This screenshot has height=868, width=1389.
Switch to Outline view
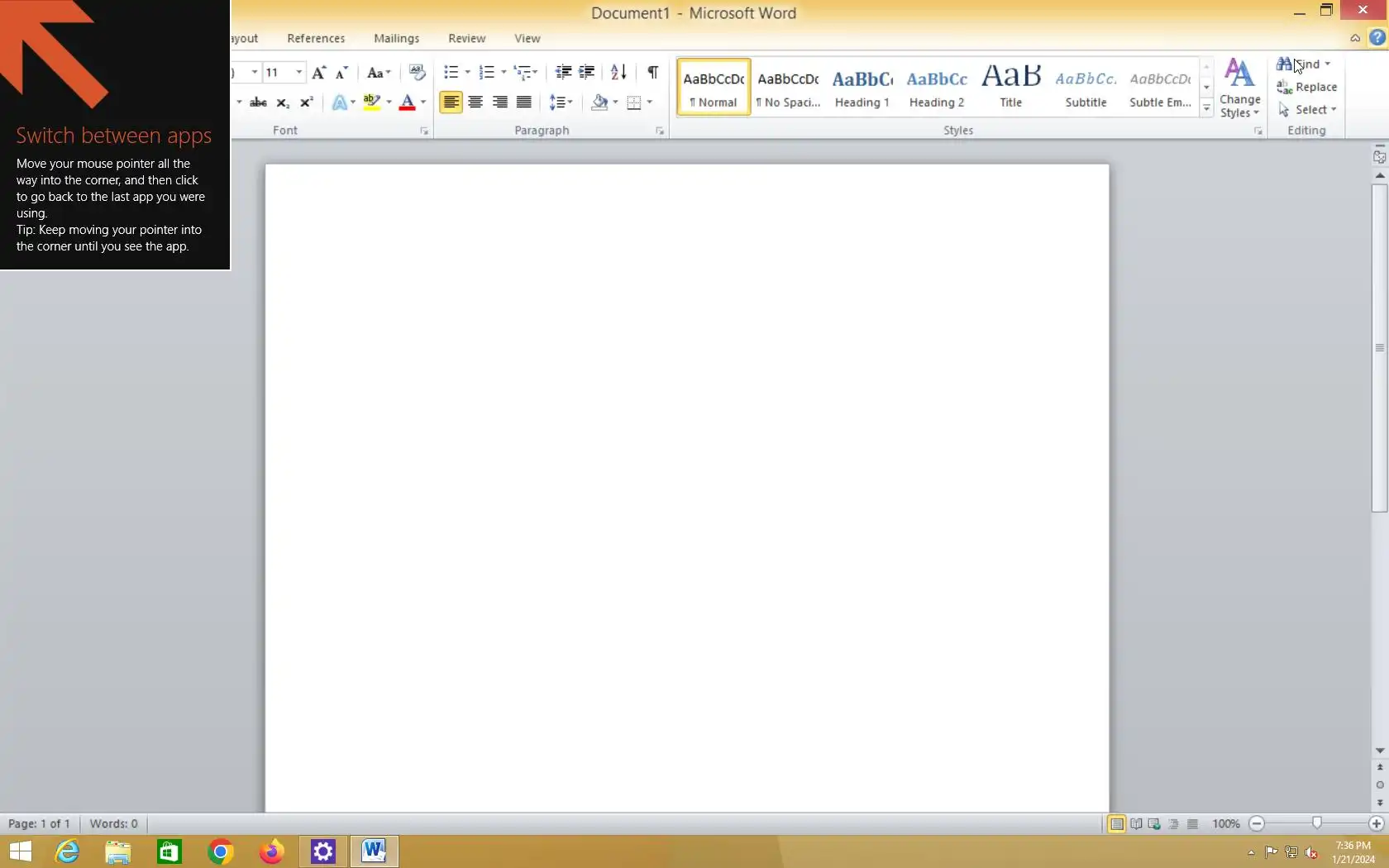(x=1173, y=824)
